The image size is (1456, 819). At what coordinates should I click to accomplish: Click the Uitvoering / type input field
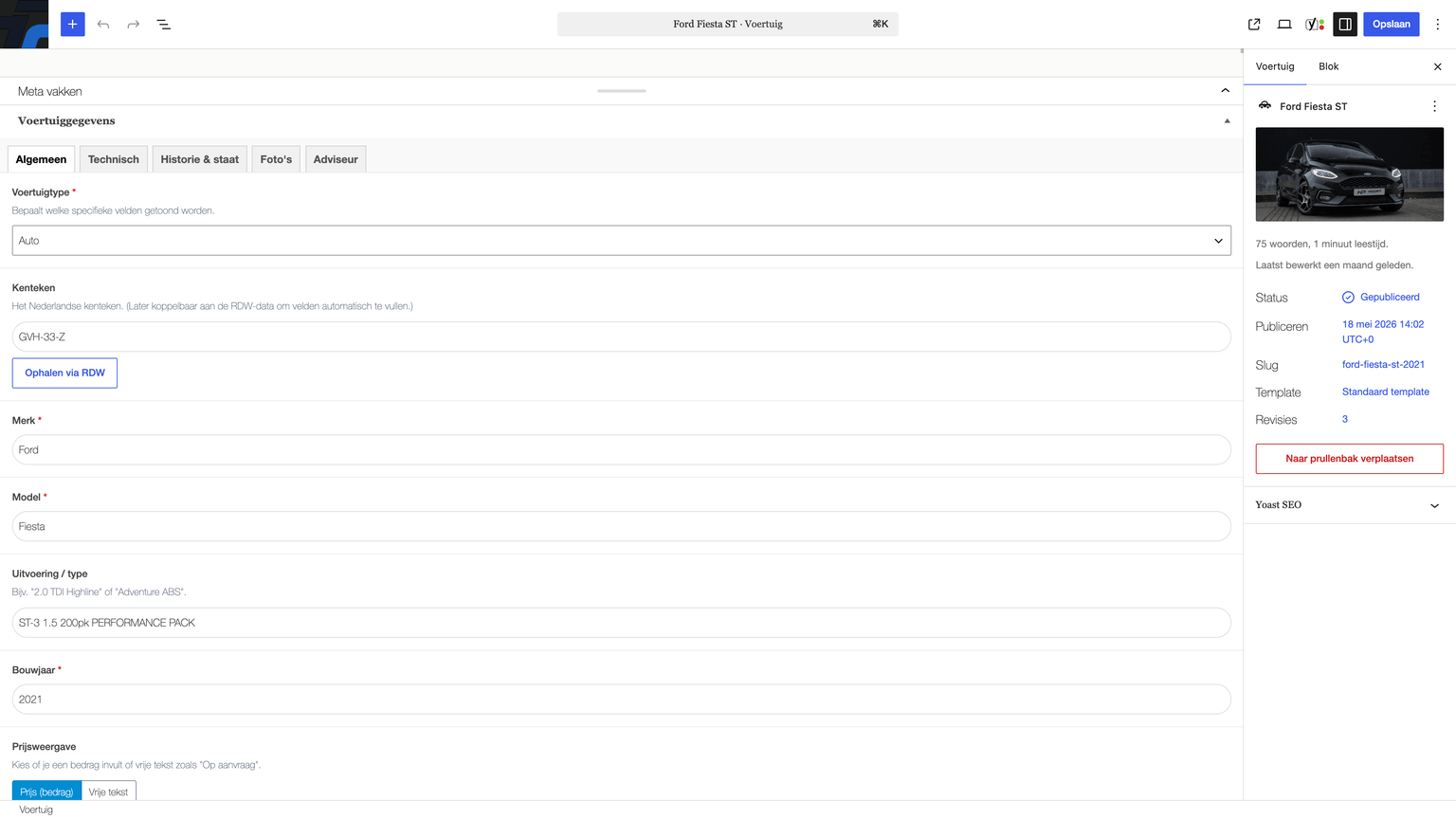click(x=622, y=623)
